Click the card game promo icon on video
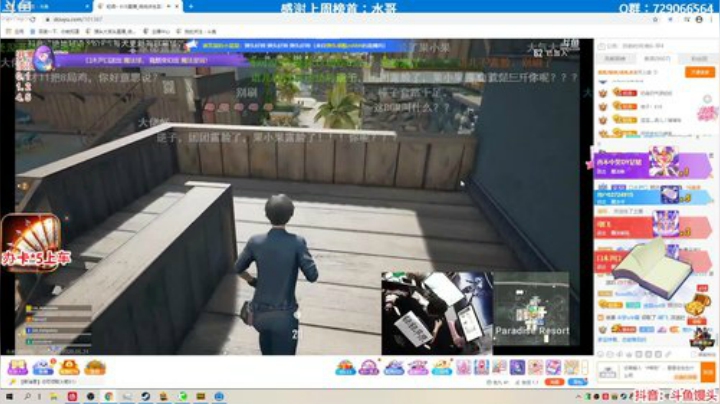Image resolution: width=720 pixels, height=404 pixels. click(x=32, y=242)
